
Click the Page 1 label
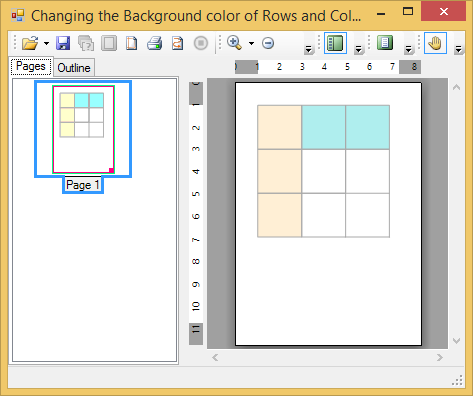pos(83,185)
